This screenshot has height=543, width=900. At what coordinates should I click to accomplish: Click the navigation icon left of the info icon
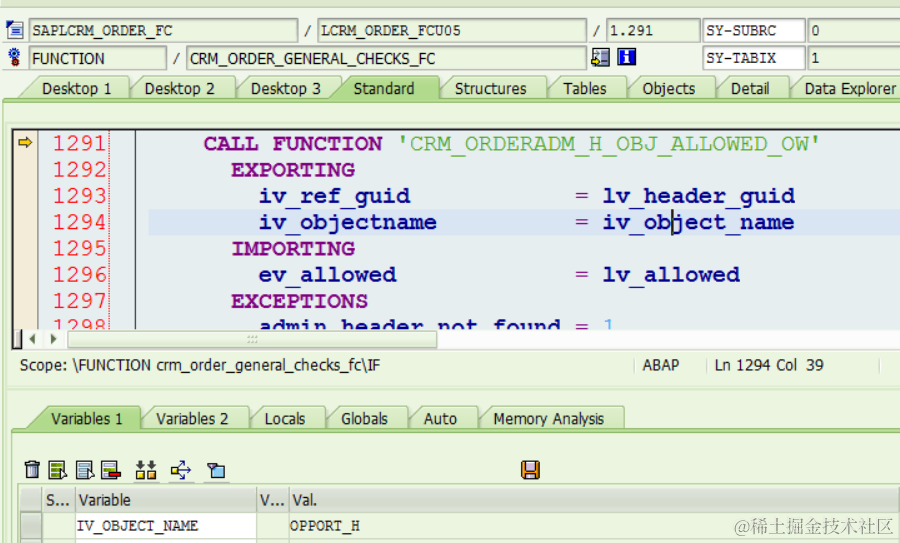pos(600,57)
